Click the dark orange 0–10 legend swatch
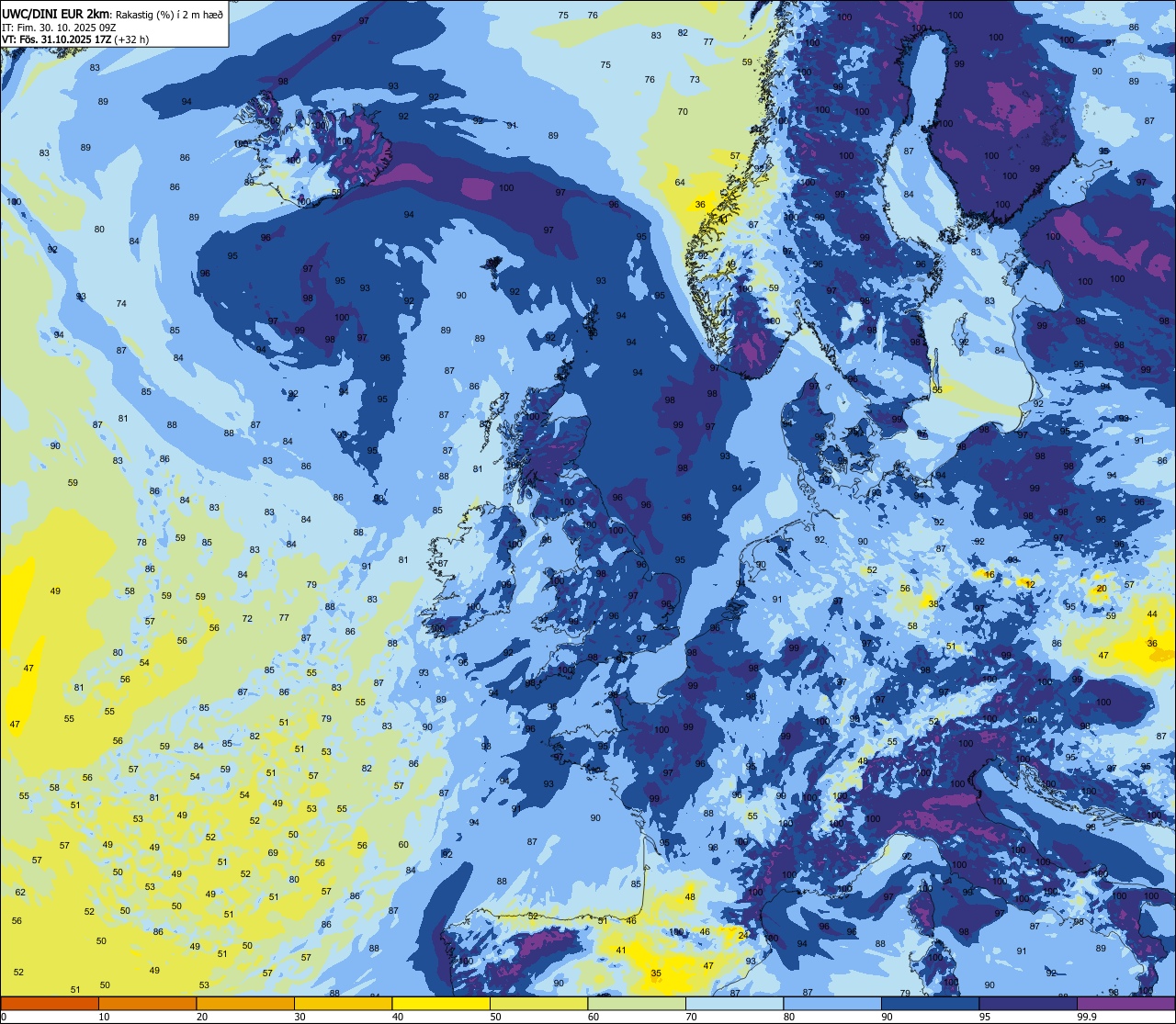This screenshot has height=1024, width=1176. pos(50,1003)
